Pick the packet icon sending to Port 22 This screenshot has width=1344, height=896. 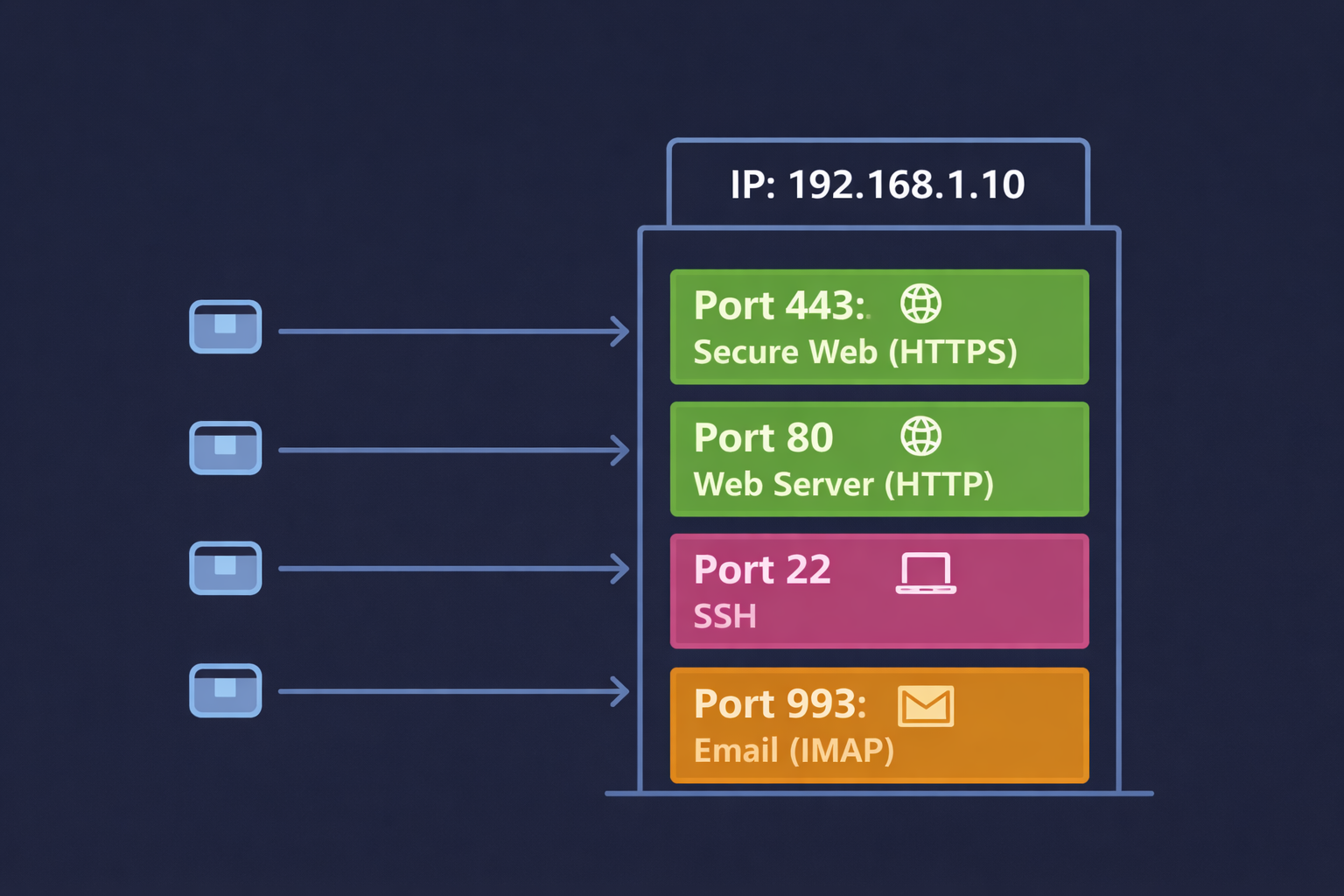226,568
